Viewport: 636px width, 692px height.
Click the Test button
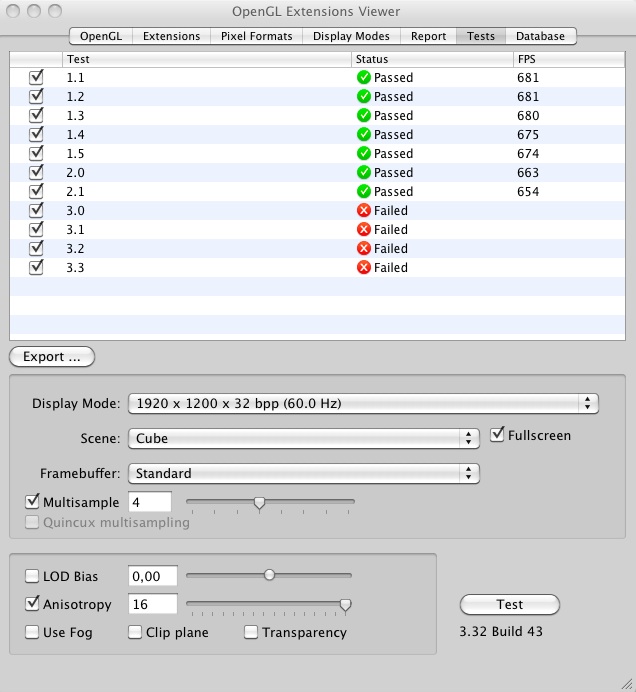510,604
